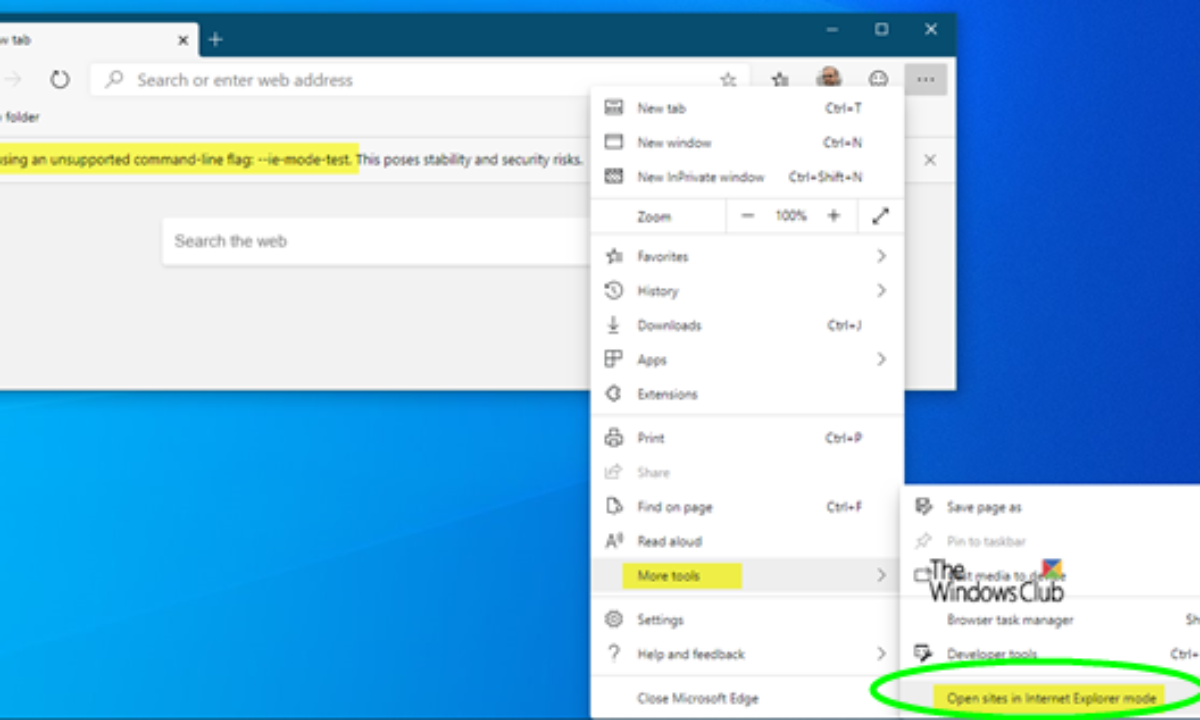Click the History clock icon
This screenshot has width=1200, height=720.
[x=615, y=291]
